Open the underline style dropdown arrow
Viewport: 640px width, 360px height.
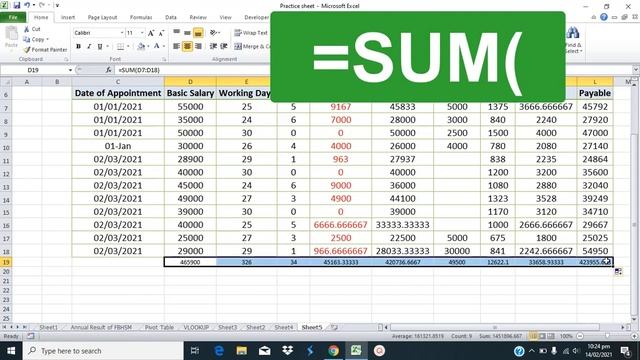107,47
